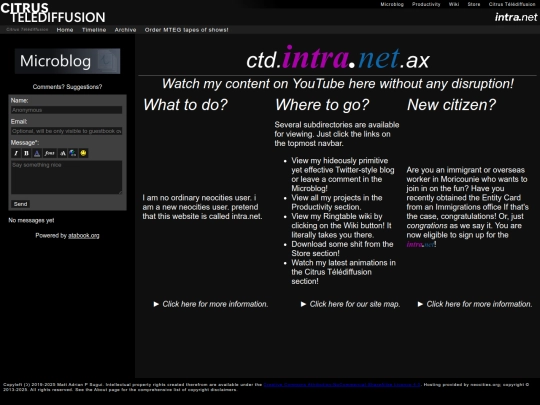Click the intra.net logo at top right

(x=516, y=17)
